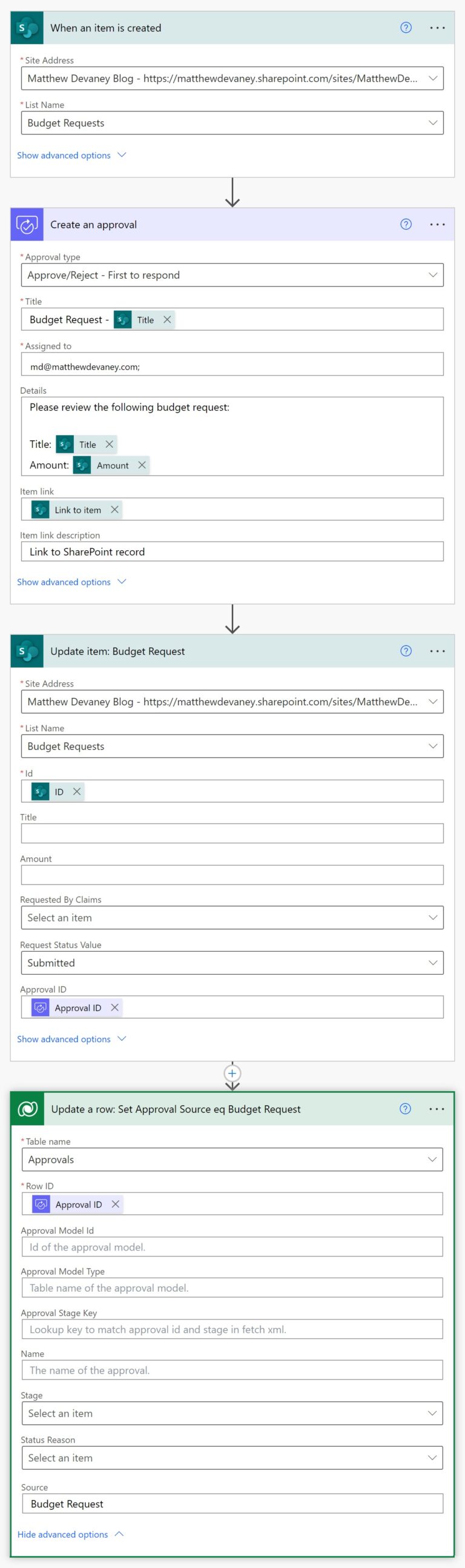Click help icon on Update item: Budget Request
This screenshot has height=1568, width=465.
coord(405,651)
